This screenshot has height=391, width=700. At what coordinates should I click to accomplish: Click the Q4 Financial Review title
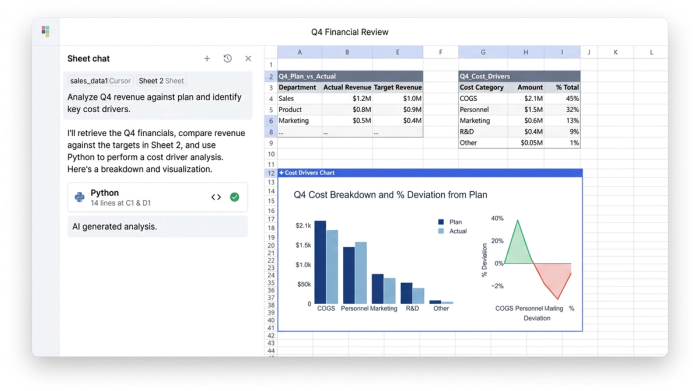pos(350,32)
